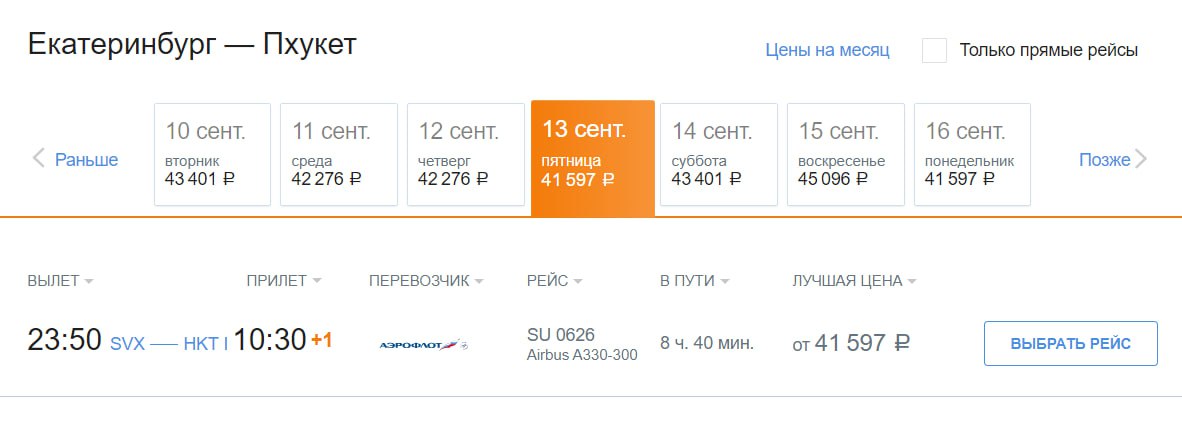The height and width of the screenshot is (424, 1182).
Task: Click the right arrow next to Позже
Action: pyautogui.click(x=1141, y=159)
